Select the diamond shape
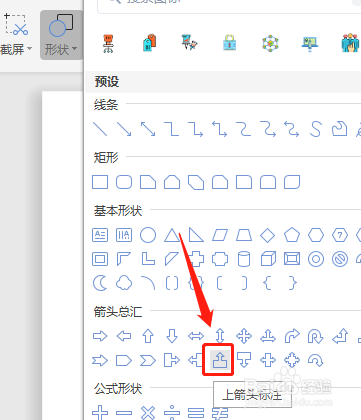 pos(268,235)
